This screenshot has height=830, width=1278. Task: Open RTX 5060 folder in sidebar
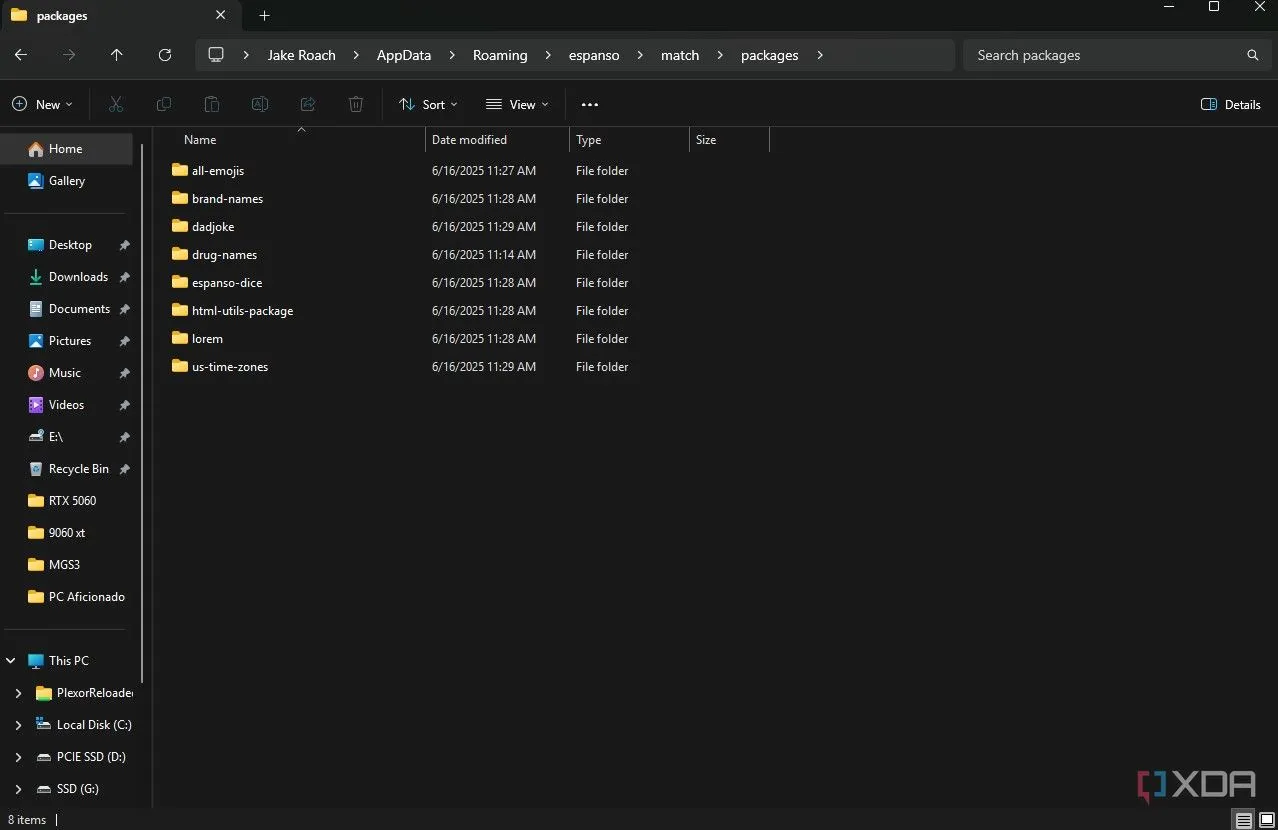point(72,501)
